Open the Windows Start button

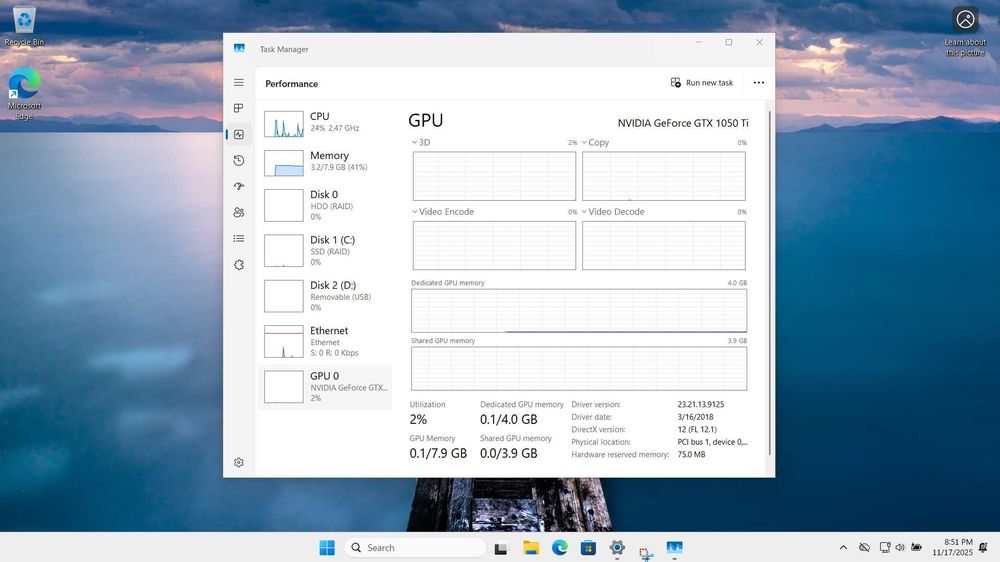[x=327, y=548]
